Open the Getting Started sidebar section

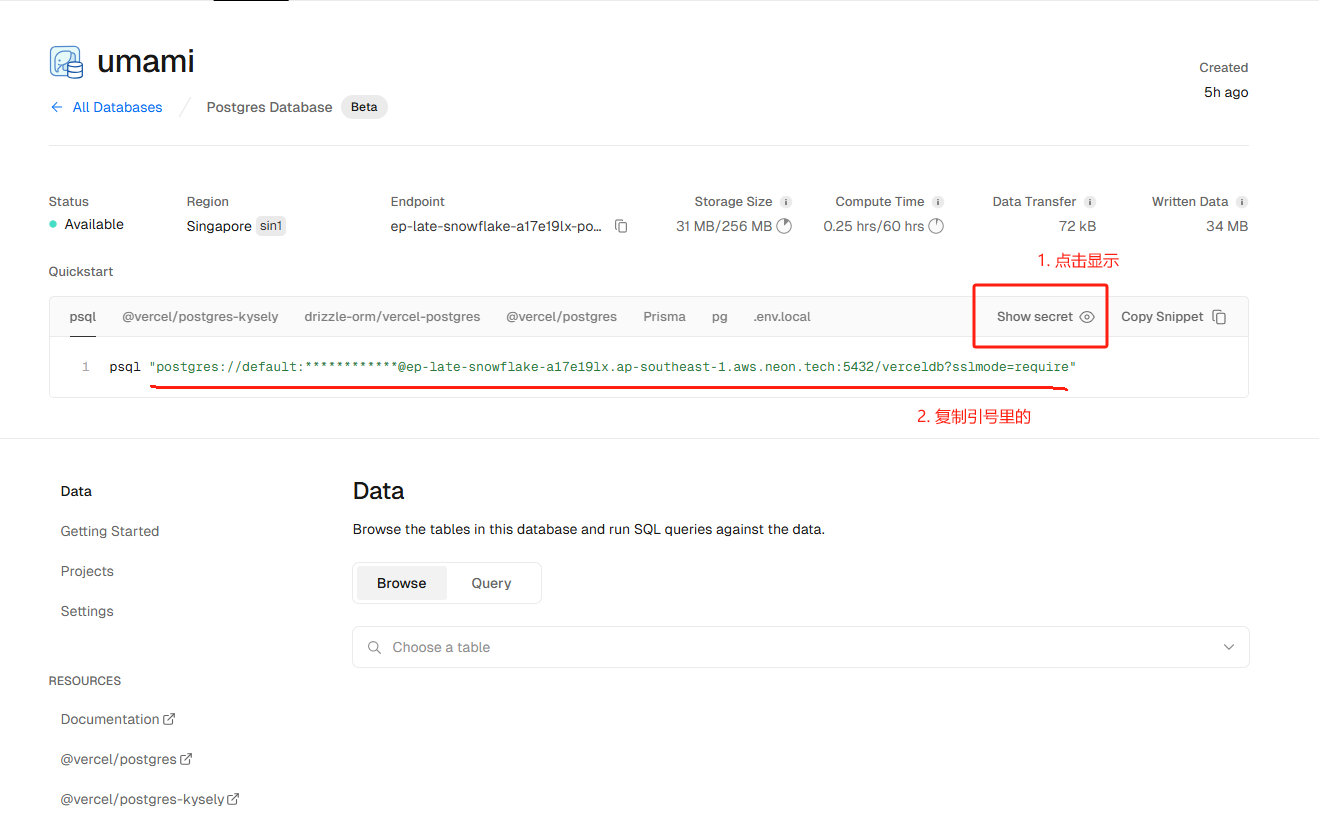point(110,531)
